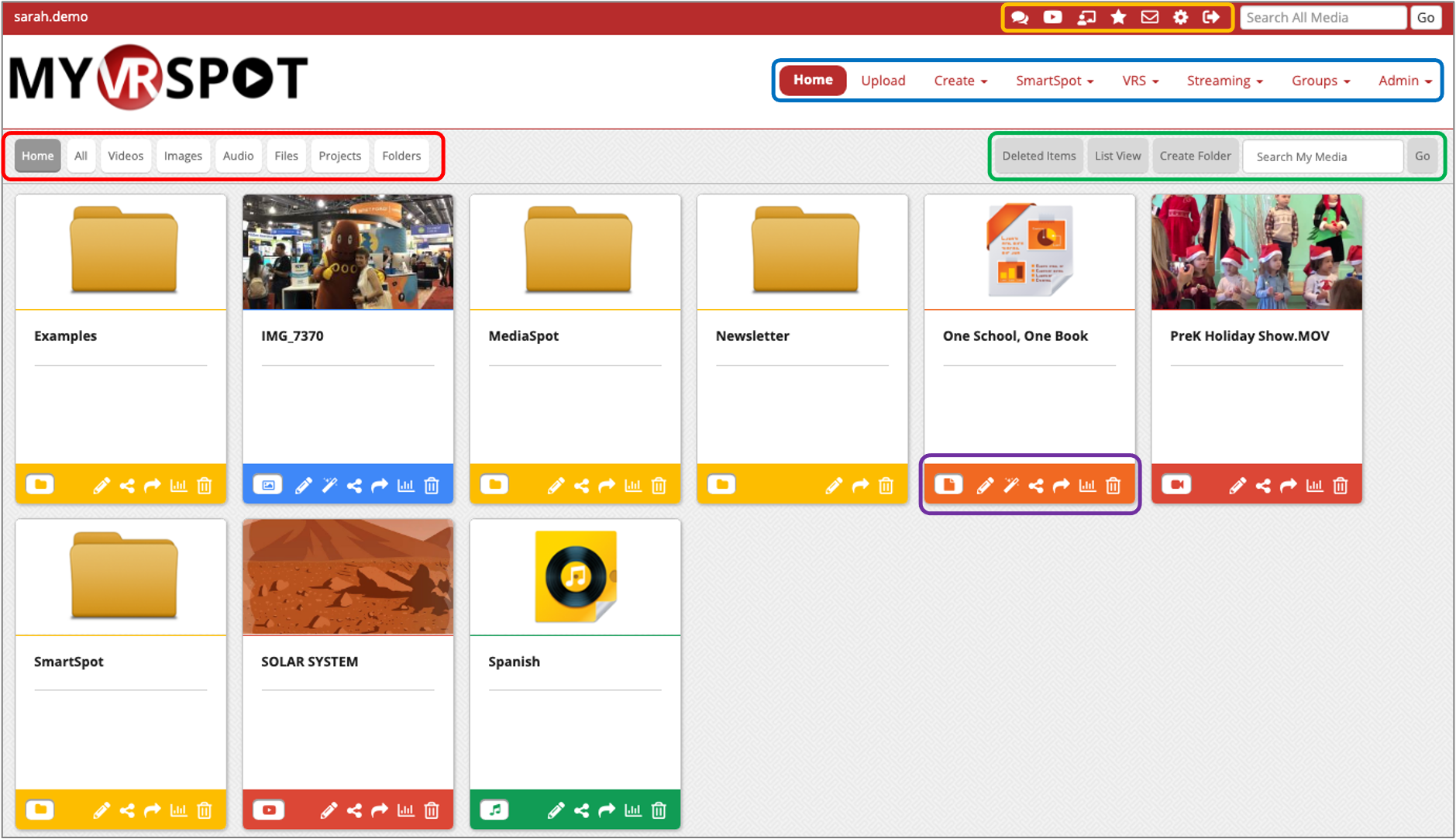Screen dimensions: 1456x839
Task: View statistics chart for Spanish audio
Action: (633, 810)
